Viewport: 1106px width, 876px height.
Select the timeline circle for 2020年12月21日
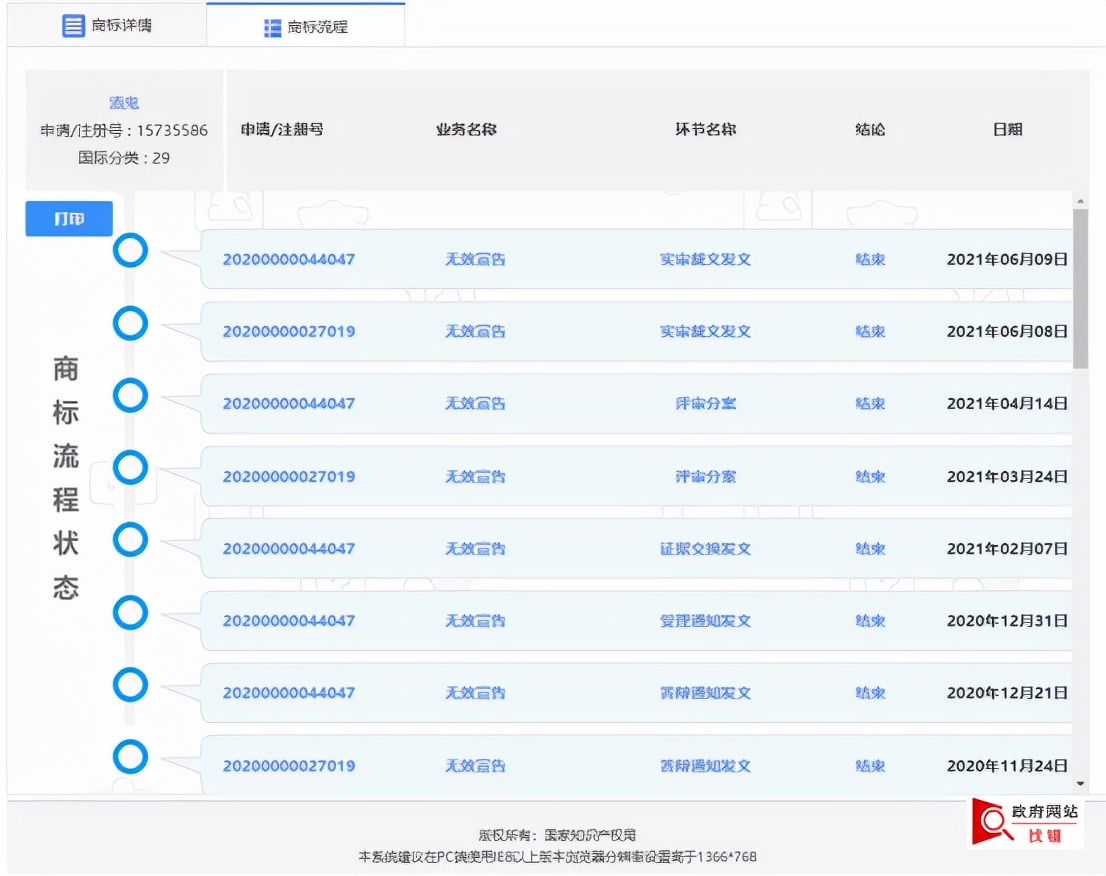pos(130,684)
